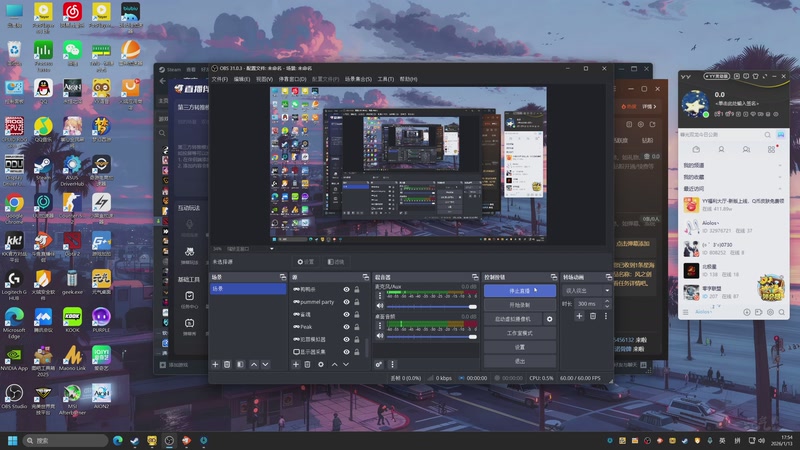Click 工作室模式 studio mode button
800x450 pixels.
pos(520,333)
